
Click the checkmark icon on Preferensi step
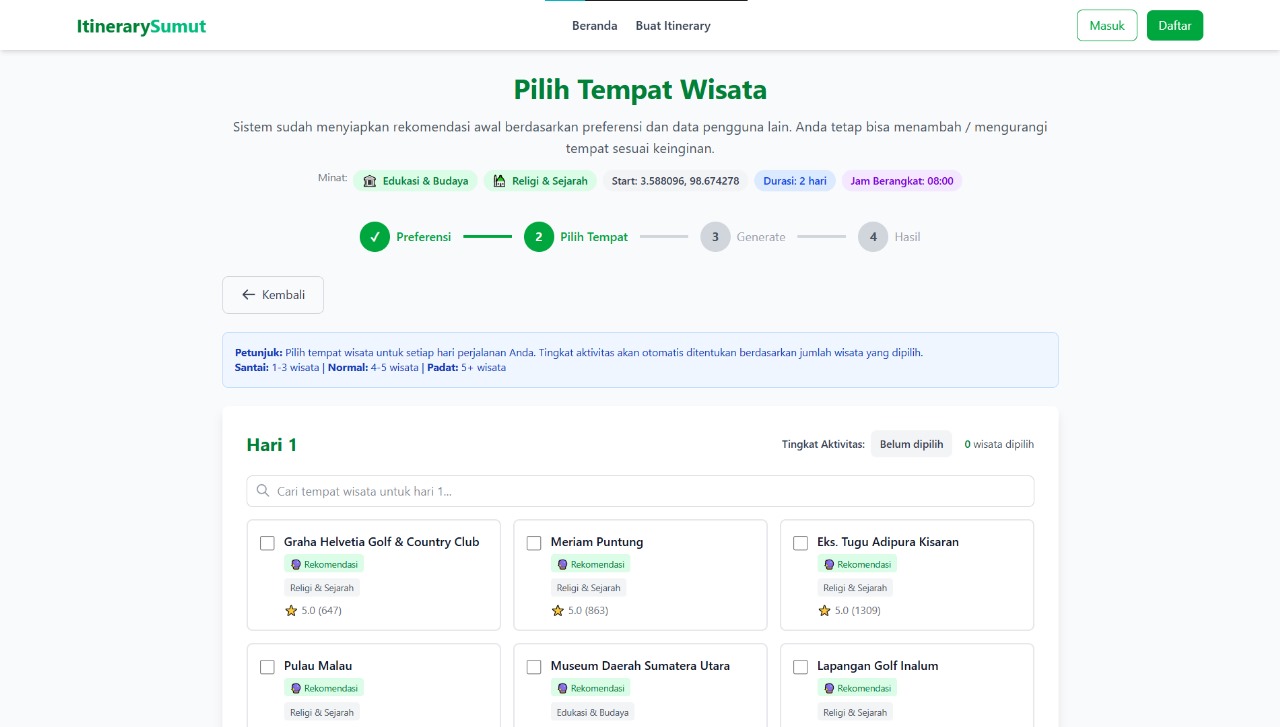coord(374,237)
